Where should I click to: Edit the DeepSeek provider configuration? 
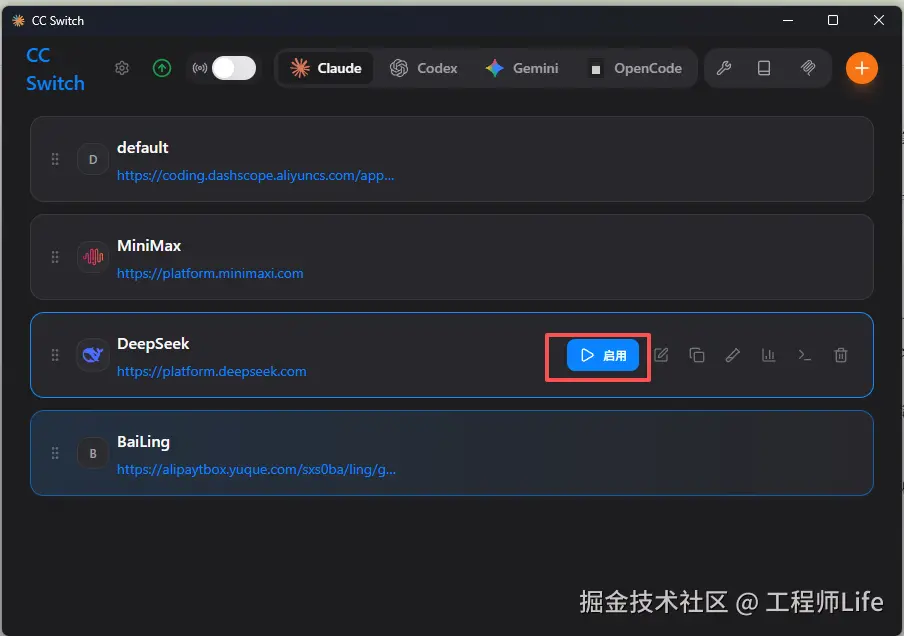pyautogui.click(x=661, y=355)
